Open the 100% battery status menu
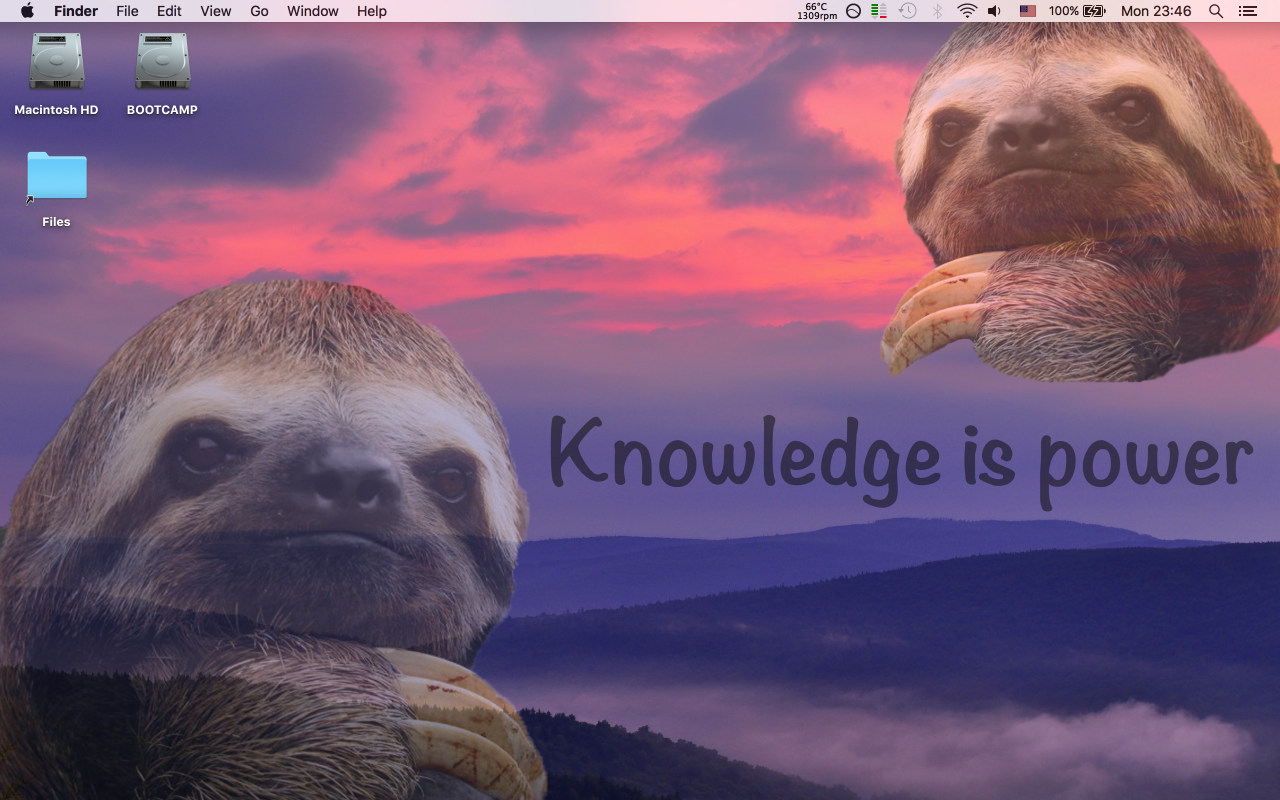 coord(1077,11)
